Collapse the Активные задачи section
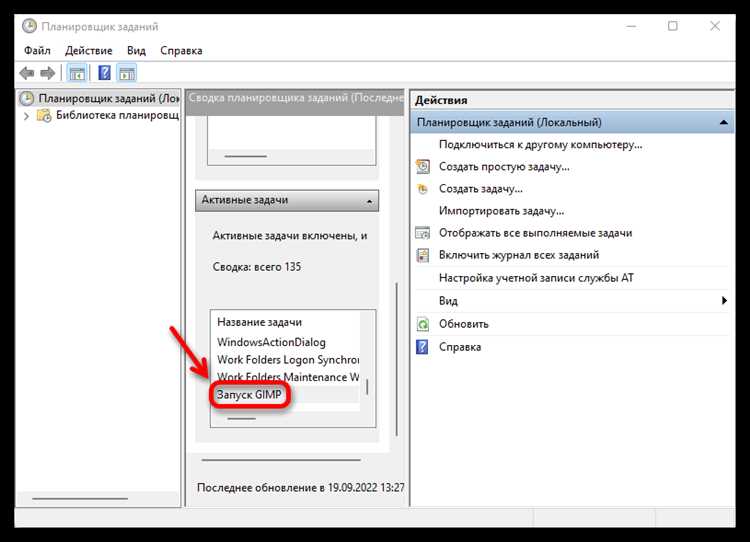Screen dimensions: 750x542 pyautogui.click(x=369, y=201)
